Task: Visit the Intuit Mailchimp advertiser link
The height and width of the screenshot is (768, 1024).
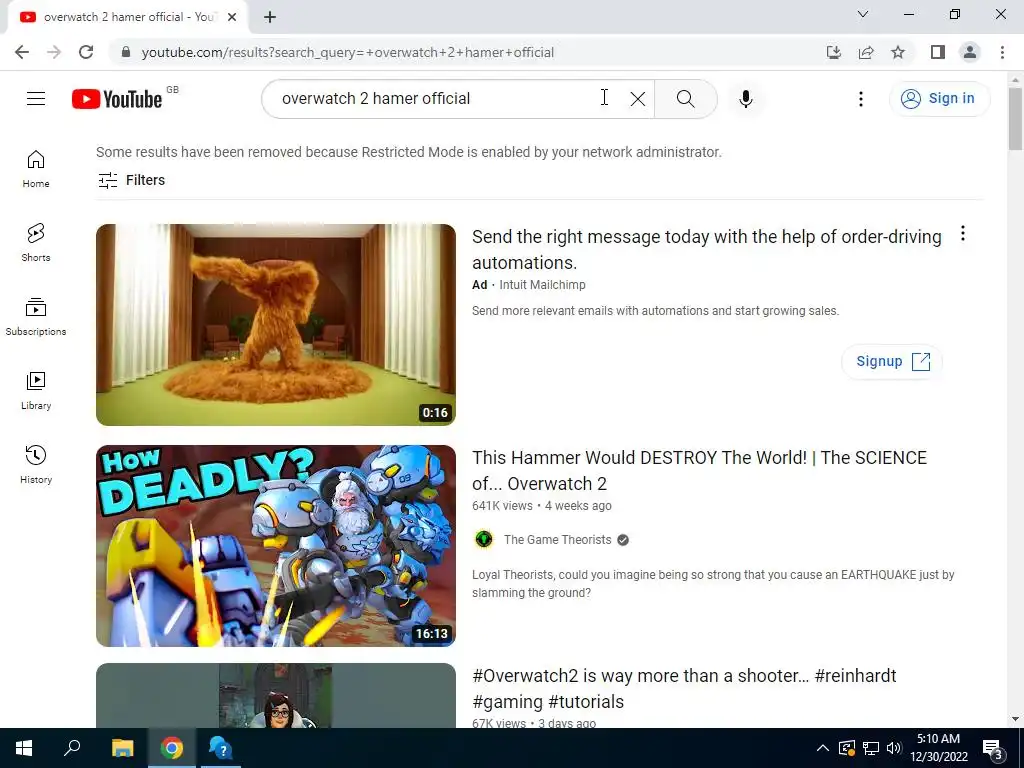Action: [x=542, y=285]
